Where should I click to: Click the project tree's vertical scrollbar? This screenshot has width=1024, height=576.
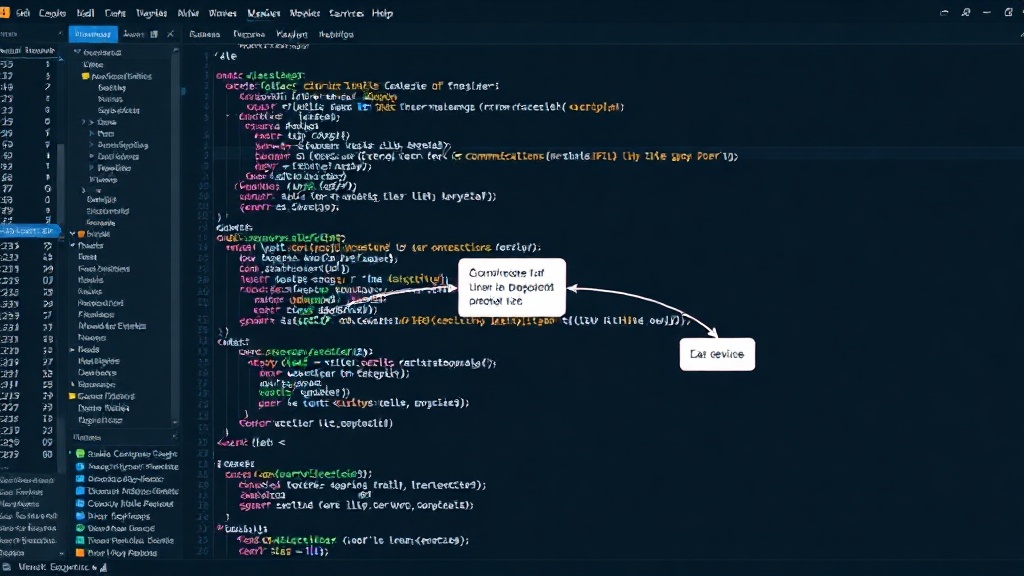click(x=175, y=235)
